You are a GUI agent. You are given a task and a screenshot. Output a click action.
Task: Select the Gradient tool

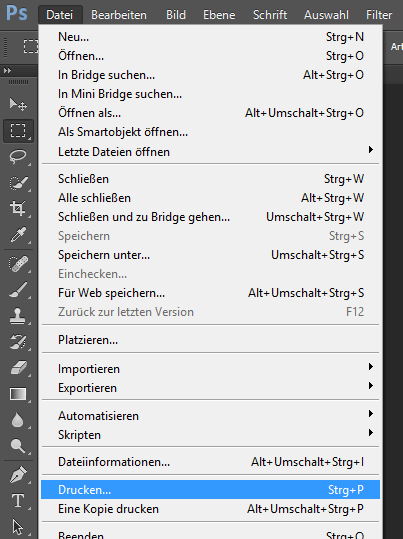pos(18,394)
